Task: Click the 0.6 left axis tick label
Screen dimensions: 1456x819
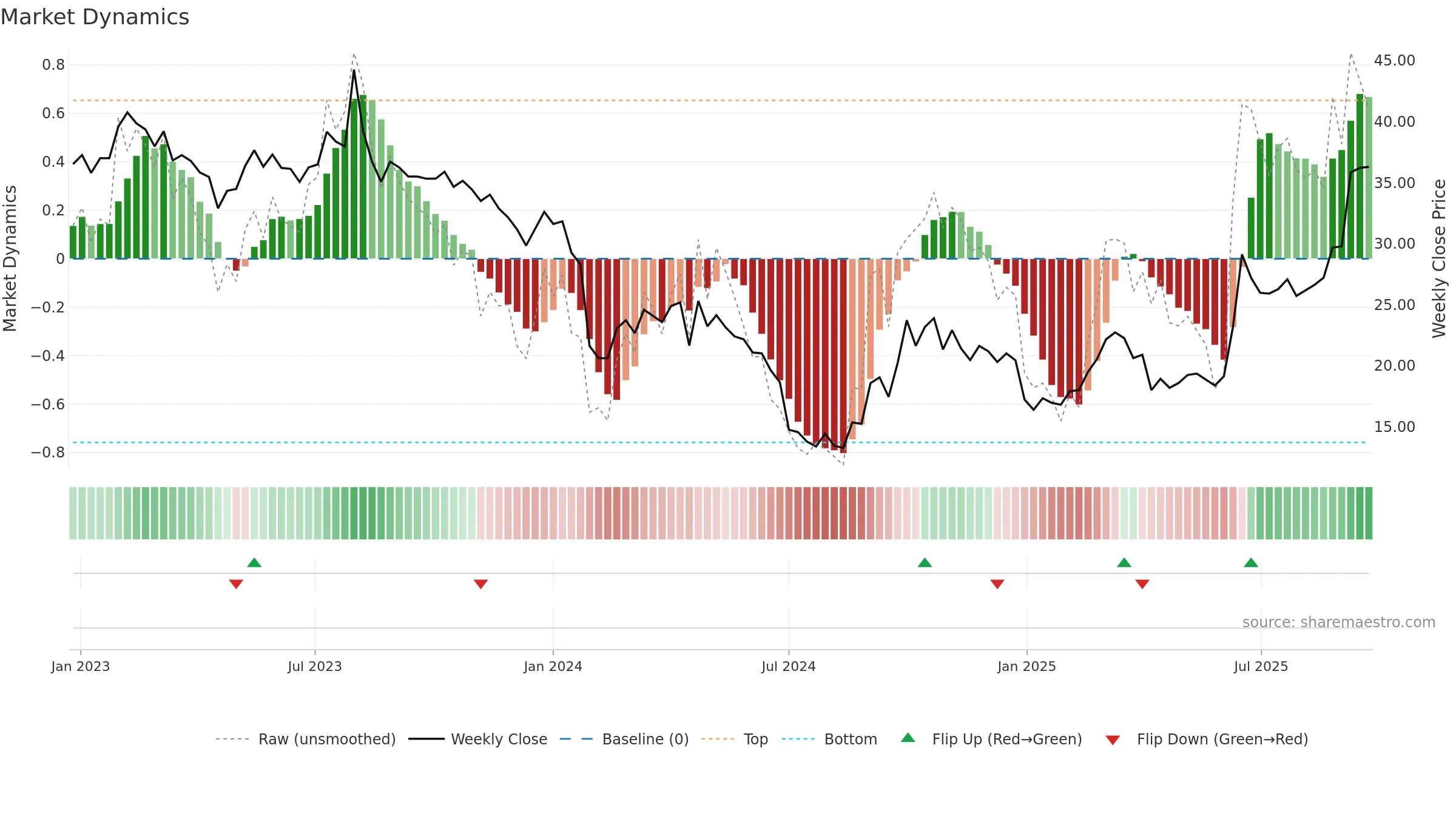Action: (53, 113)
